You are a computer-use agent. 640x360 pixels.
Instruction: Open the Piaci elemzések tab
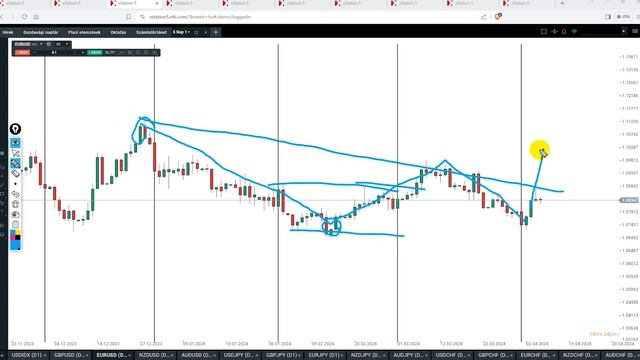(84, 32)
